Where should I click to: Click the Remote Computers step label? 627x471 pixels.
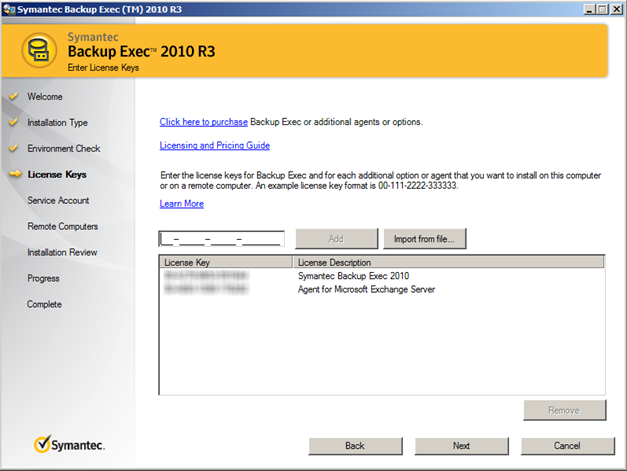click(63, 226)
